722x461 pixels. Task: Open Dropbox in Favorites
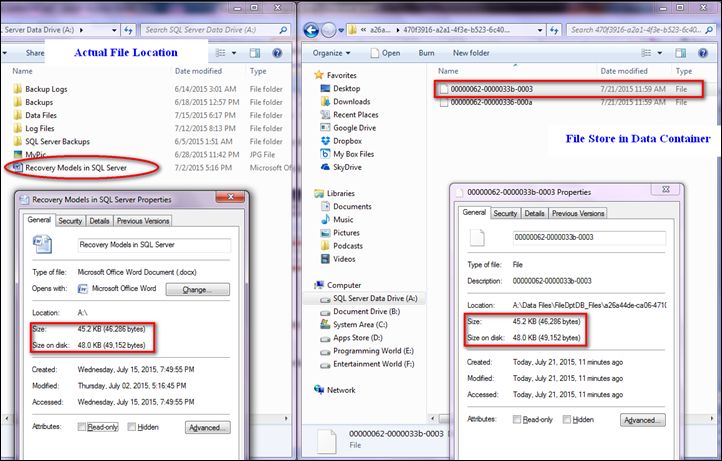[x=347, y=141]
